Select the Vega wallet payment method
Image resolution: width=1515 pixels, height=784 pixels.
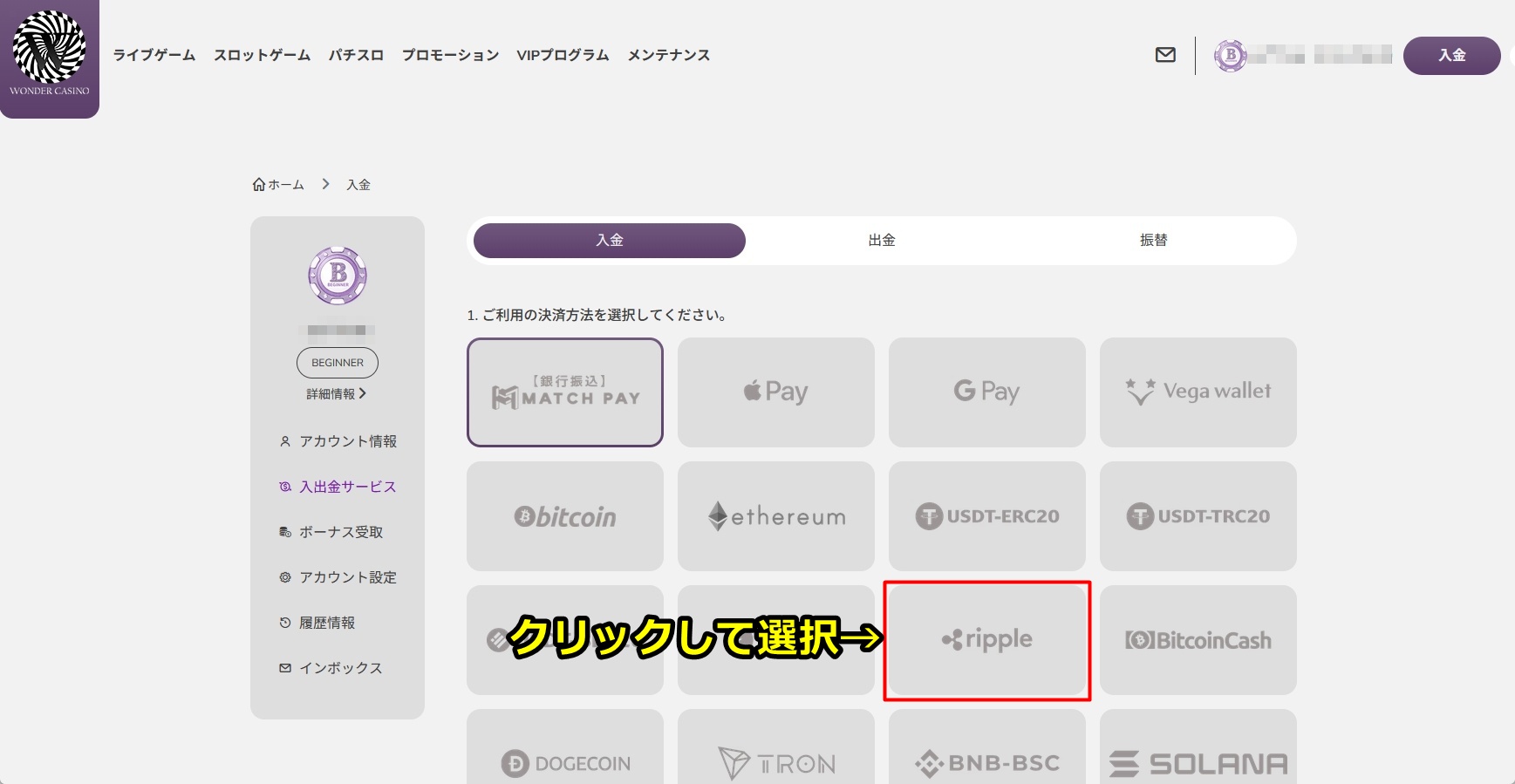point(1198,392)
